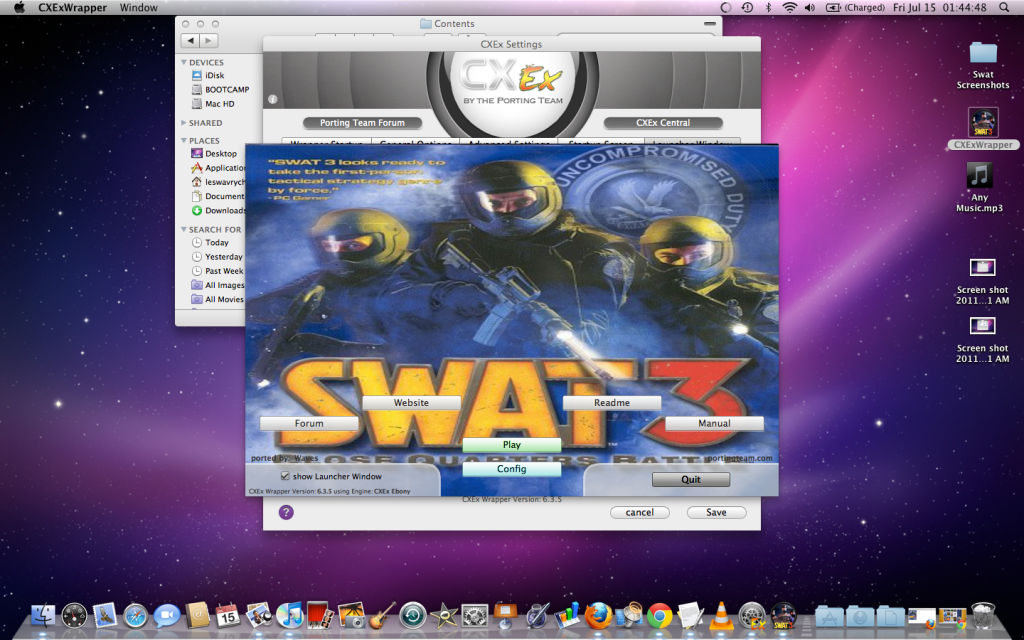Launch iMovie from the dock
This screenshot has height=640, width=1024.
tap(444, 615)
